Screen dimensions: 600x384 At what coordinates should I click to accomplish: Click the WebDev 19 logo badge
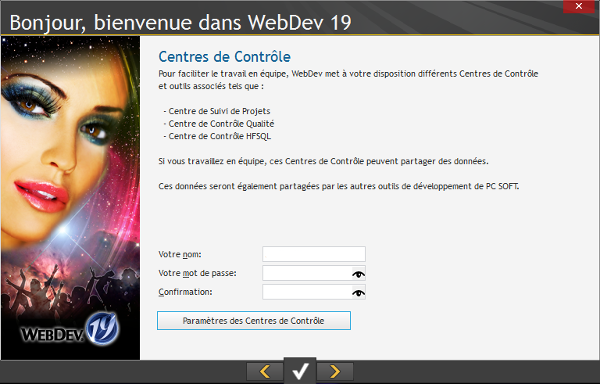102,328
